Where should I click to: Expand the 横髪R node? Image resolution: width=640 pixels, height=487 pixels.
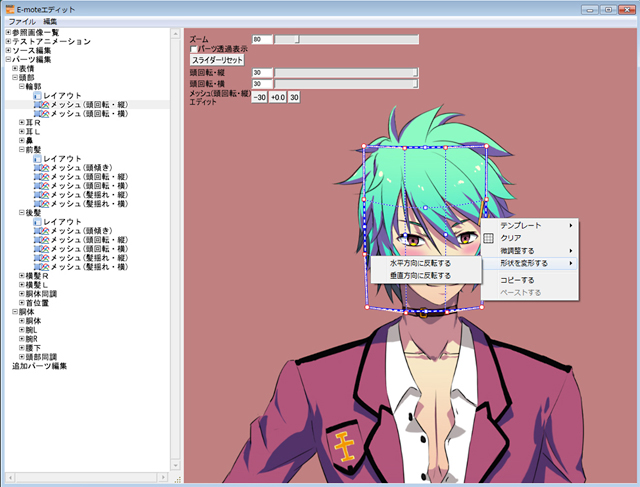22,276
